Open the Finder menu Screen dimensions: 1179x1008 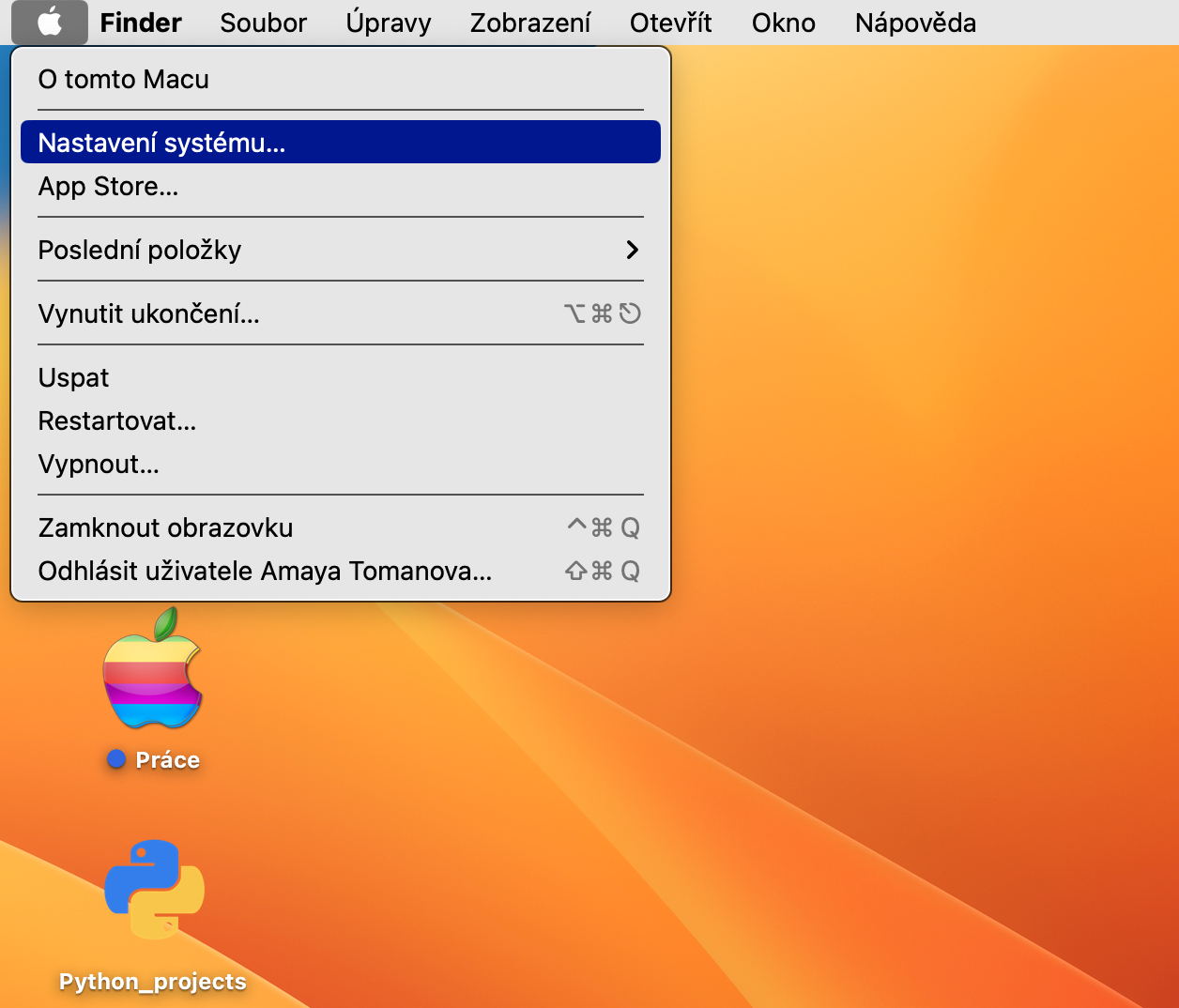point(141,22)
